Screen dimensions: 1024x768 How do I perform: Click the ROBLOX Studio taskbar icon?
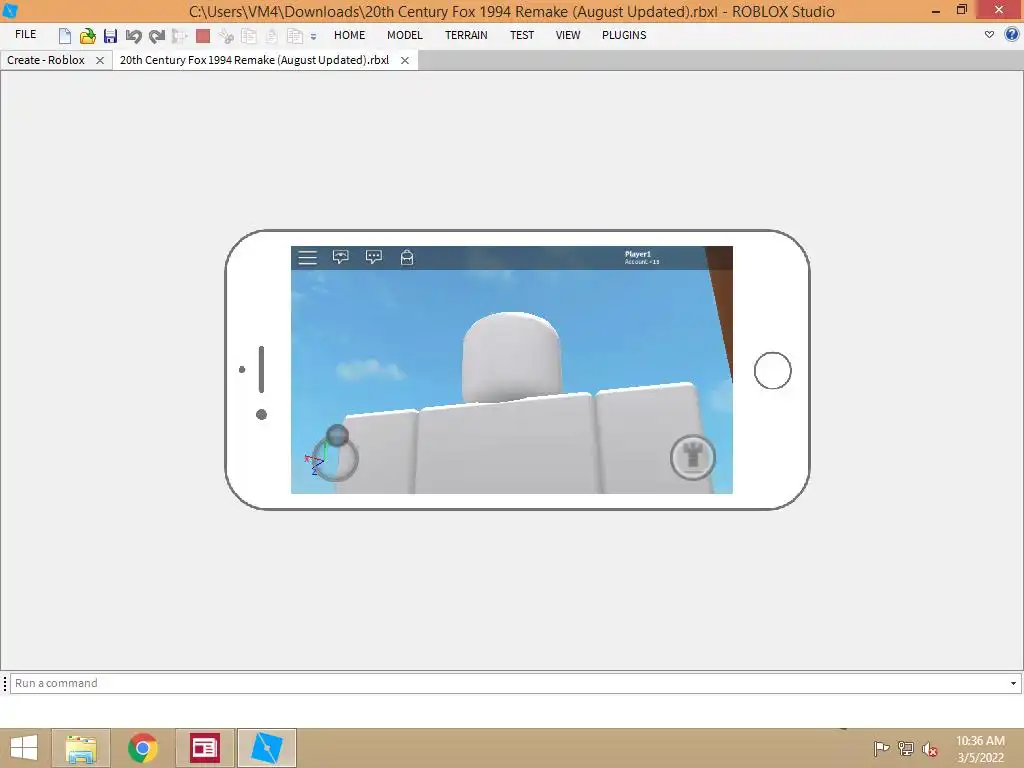[266, 748]
